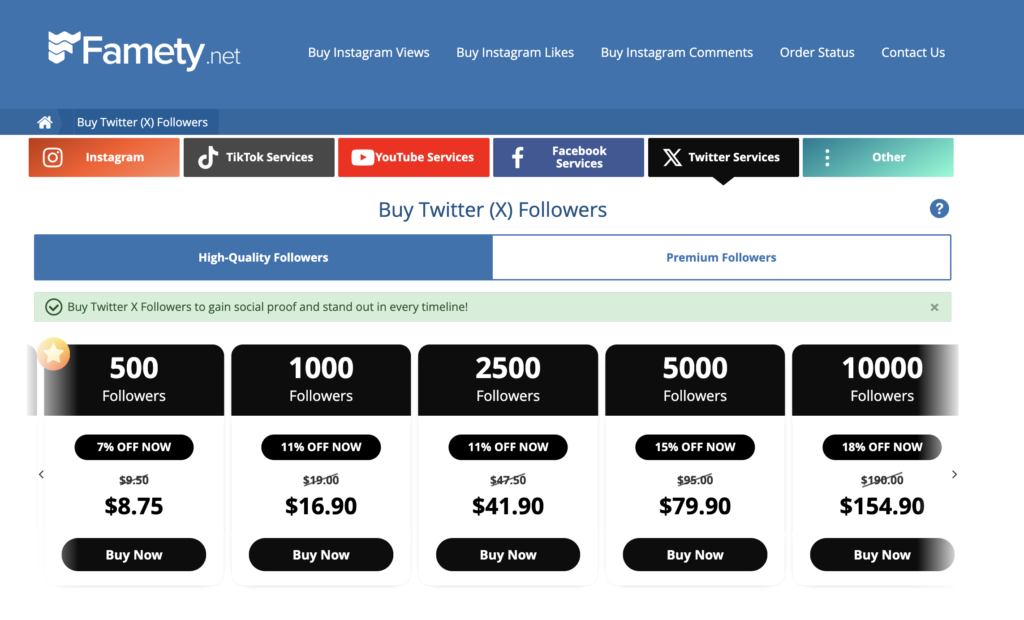
Task: Select the Facebook Services icon
Action: pyautogui.click(x=519, y=157)
